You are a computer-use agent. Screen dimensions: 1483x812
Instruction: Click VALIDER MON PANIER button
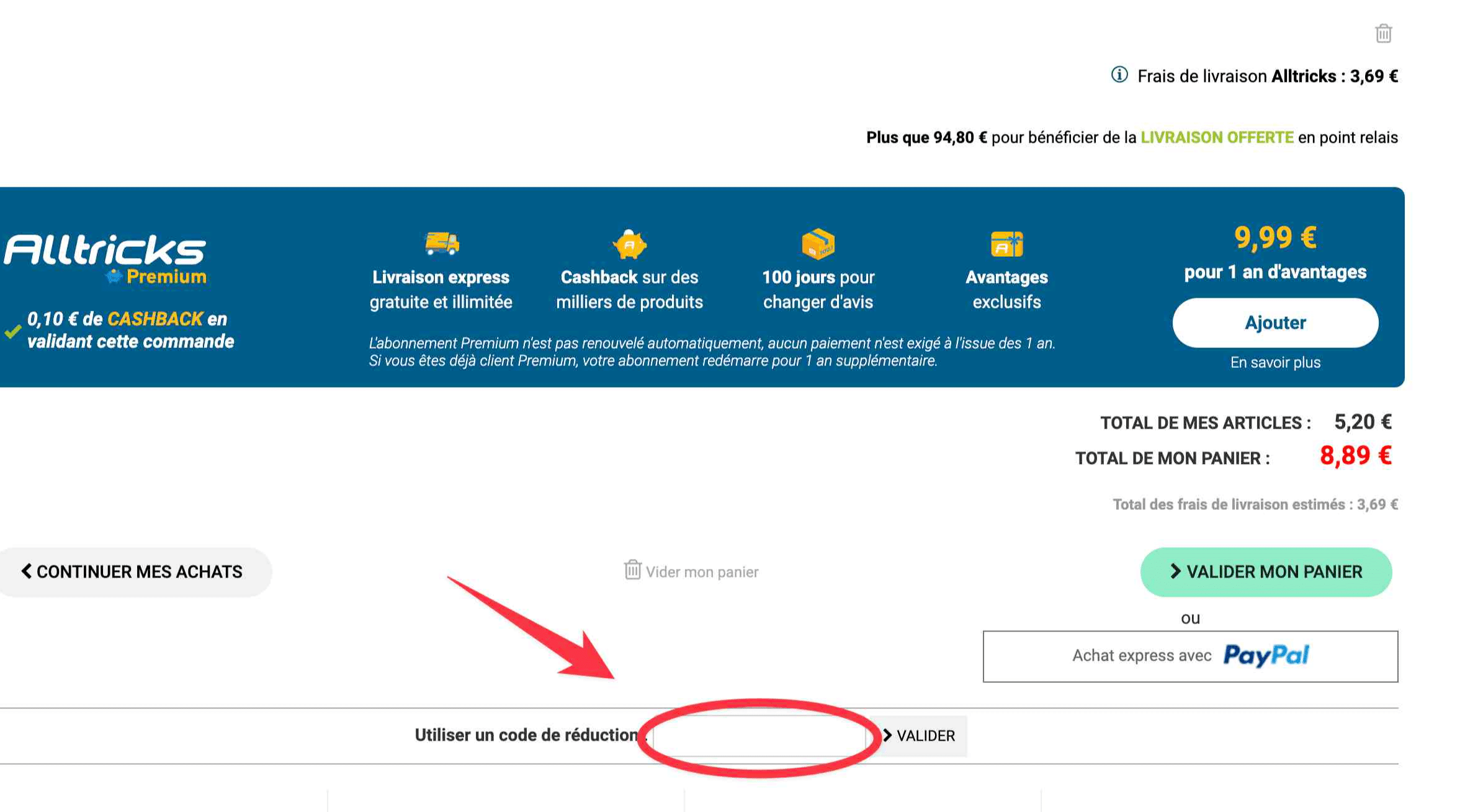(1266, 572)
